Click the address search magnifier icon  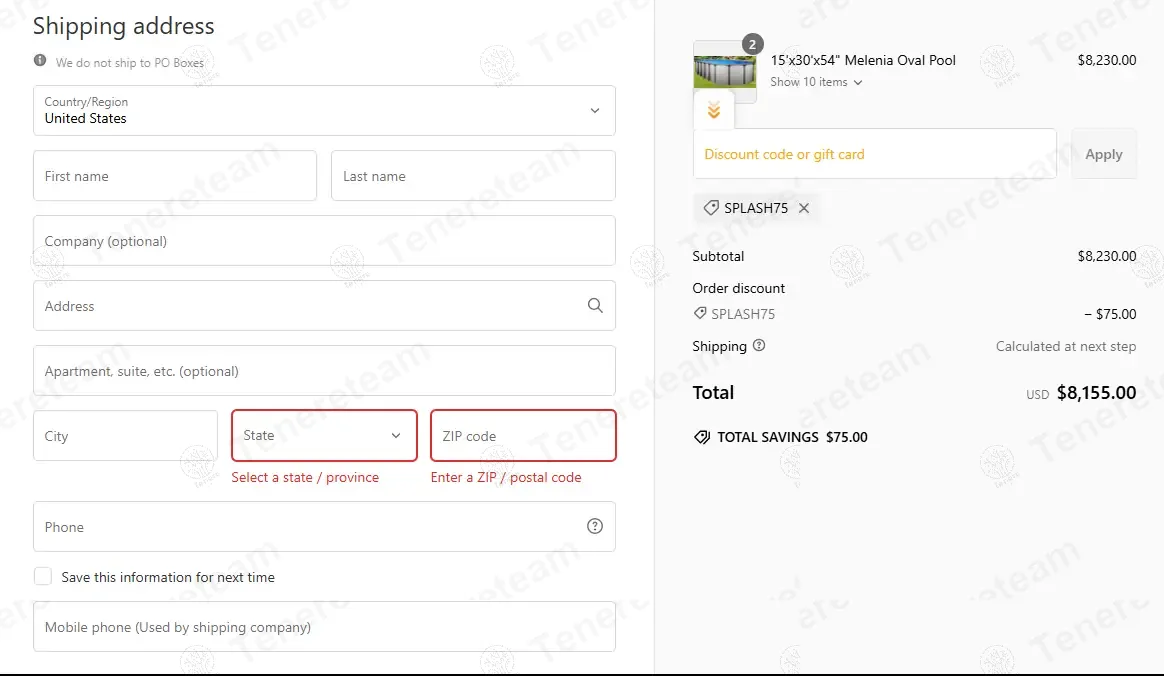(595, 306)
